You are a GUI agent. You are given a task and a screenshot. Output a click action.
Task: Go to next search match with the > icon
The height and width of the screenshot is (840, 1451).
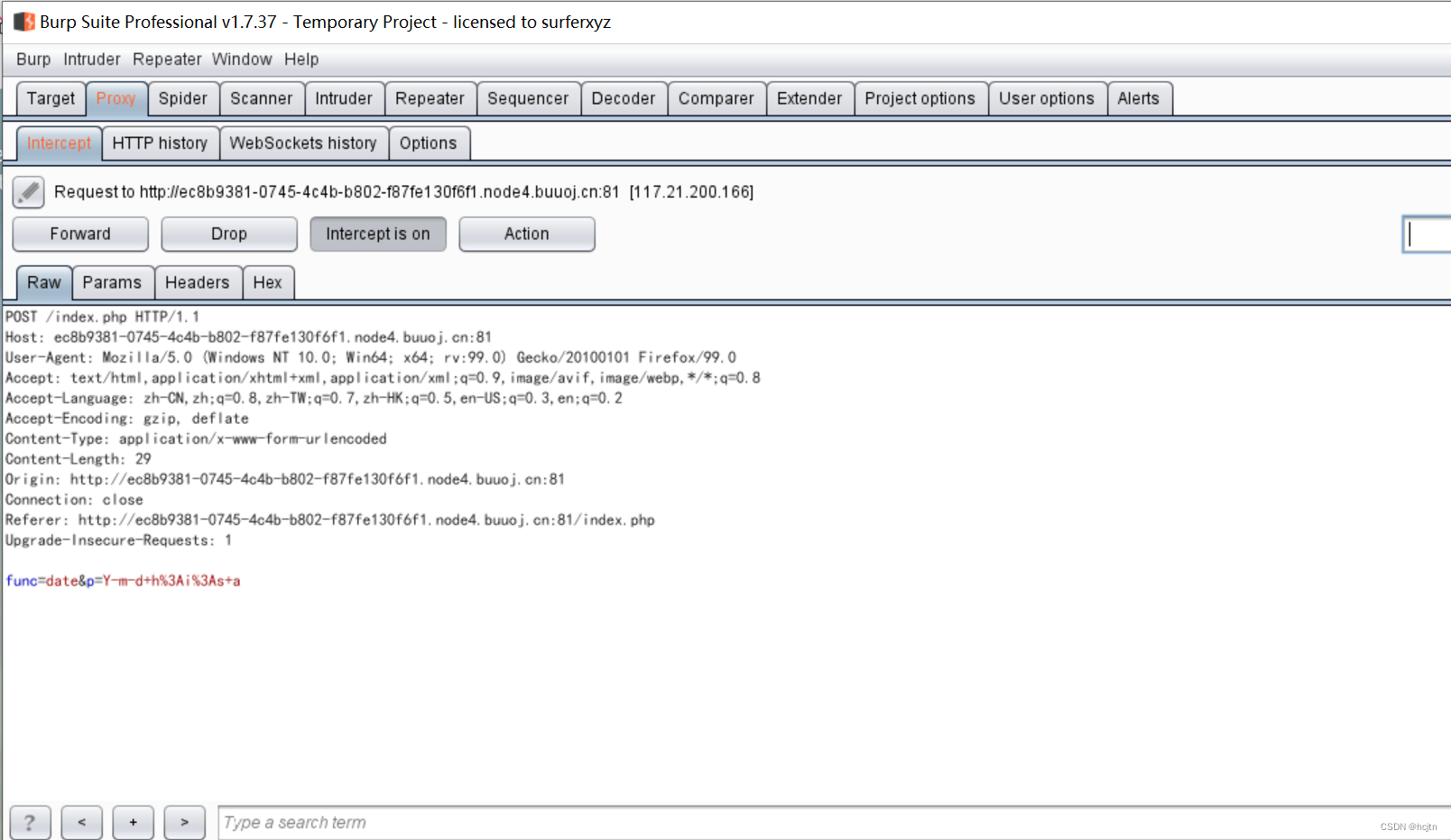pyautogui.click(x=184, y=822)
